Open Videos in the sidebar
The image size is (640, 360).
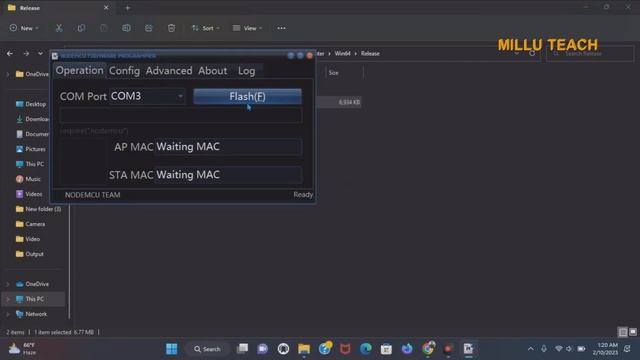(x=29, y=194)
